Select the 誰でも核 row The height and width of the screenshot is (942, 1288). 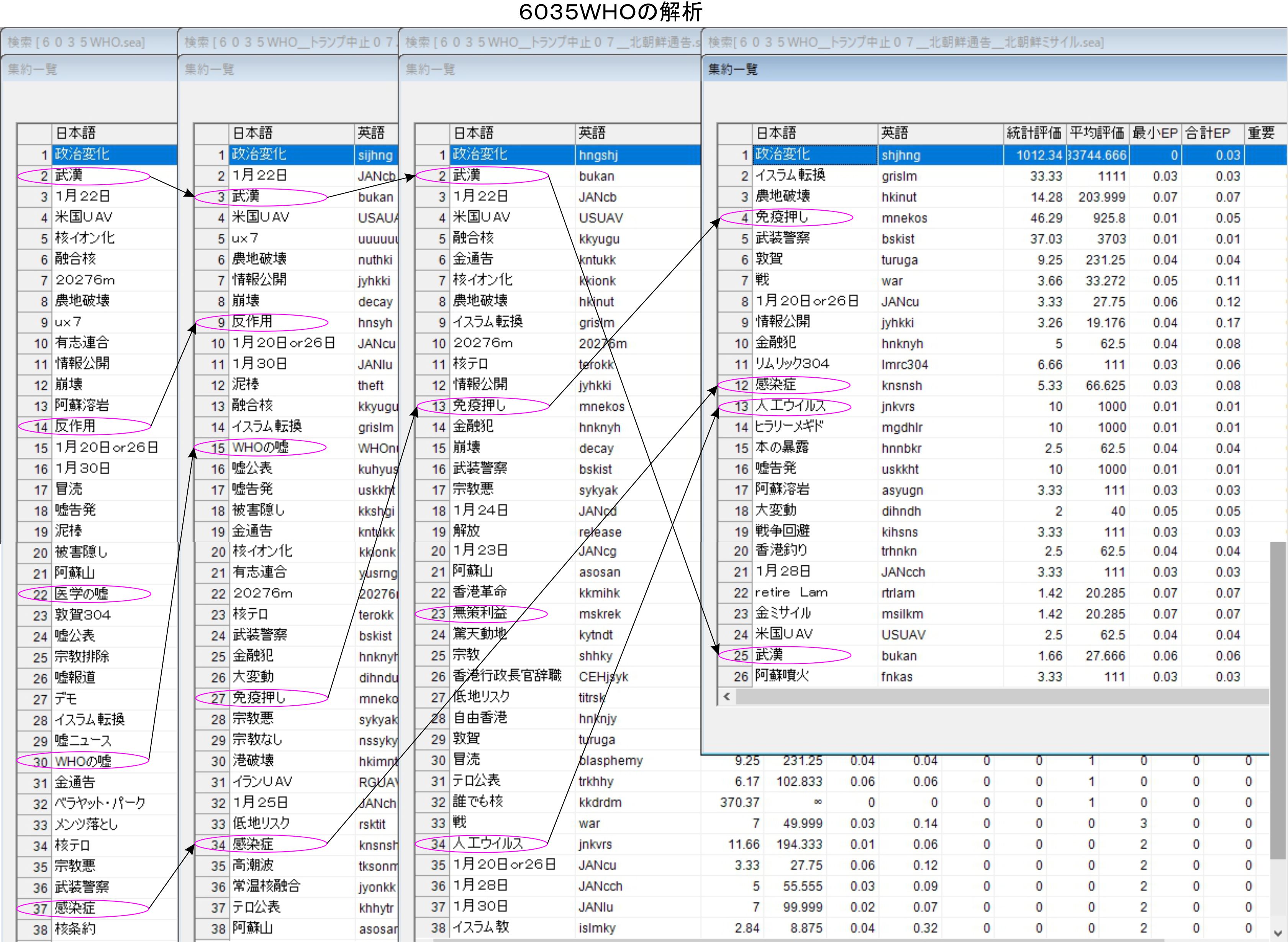(478, 802)
